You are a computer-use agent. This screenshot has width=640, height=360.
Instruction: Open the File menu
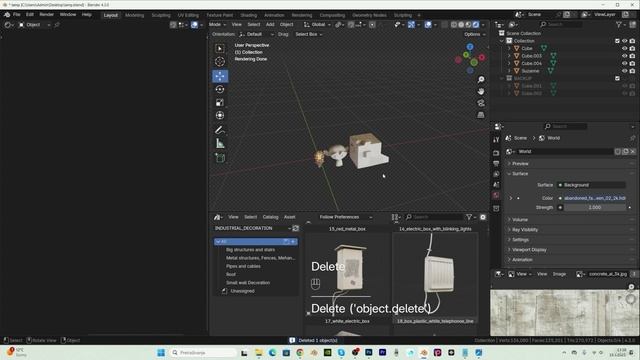16,15
